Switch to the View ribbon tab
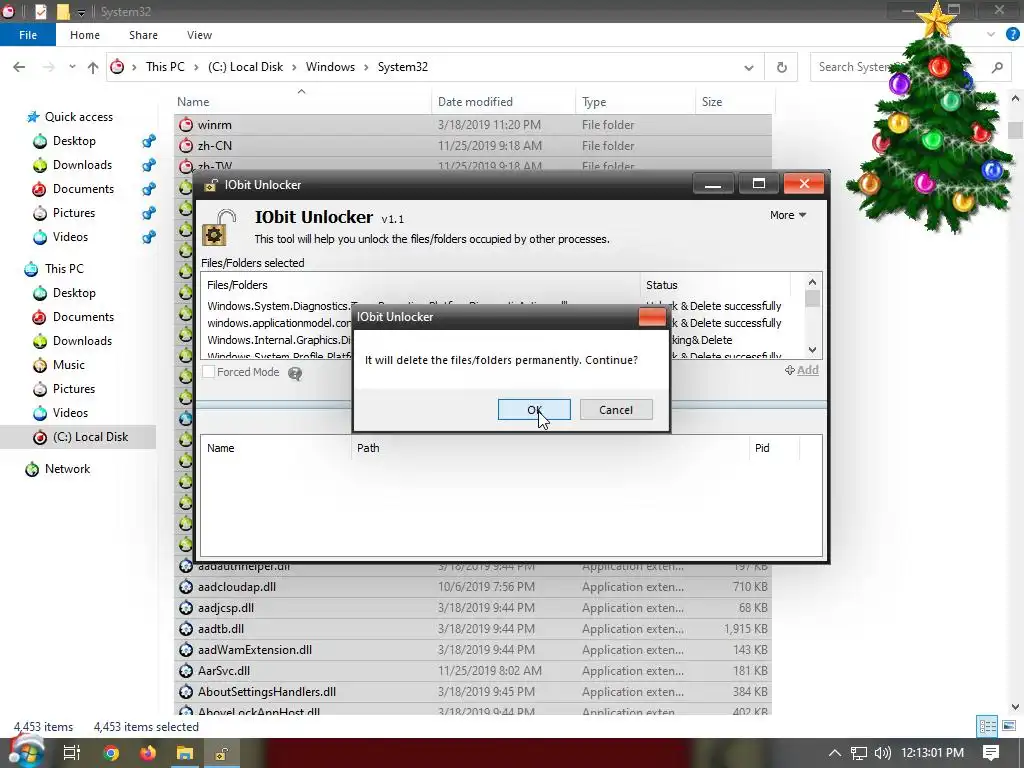1024x768 pixels. pyautogui.click(x=199, y=35)
